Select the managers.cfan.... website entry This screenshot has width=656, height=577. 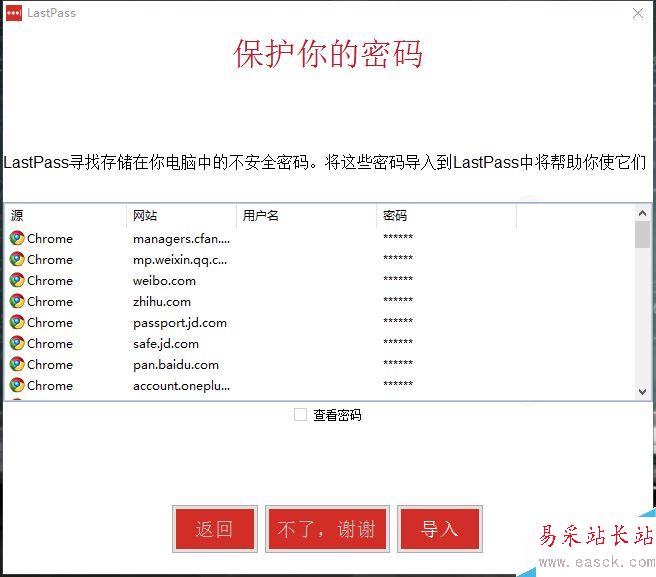pos(181,239)
